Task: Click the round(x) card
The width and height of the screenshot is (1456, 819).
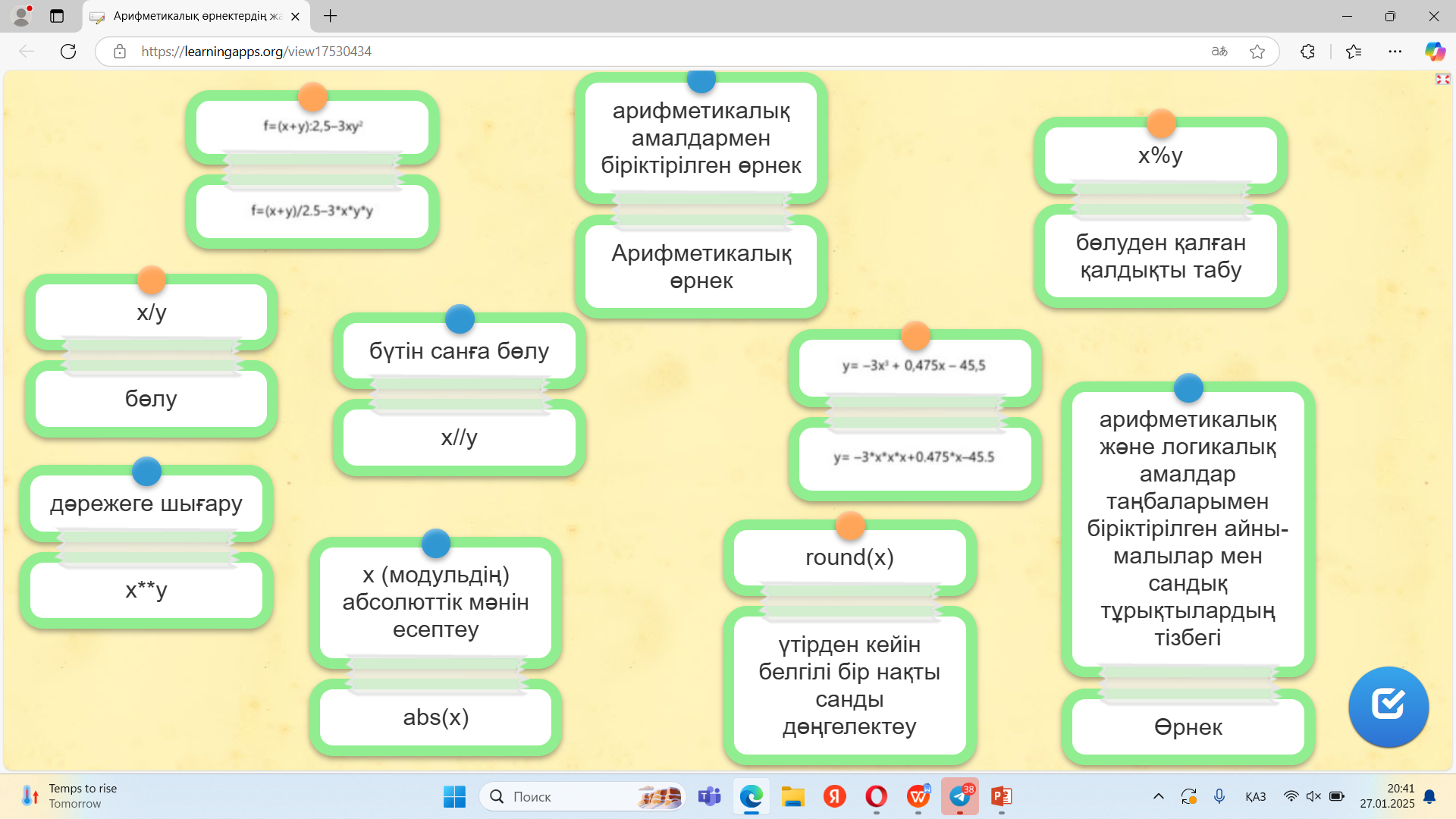Action: point(849,558)
